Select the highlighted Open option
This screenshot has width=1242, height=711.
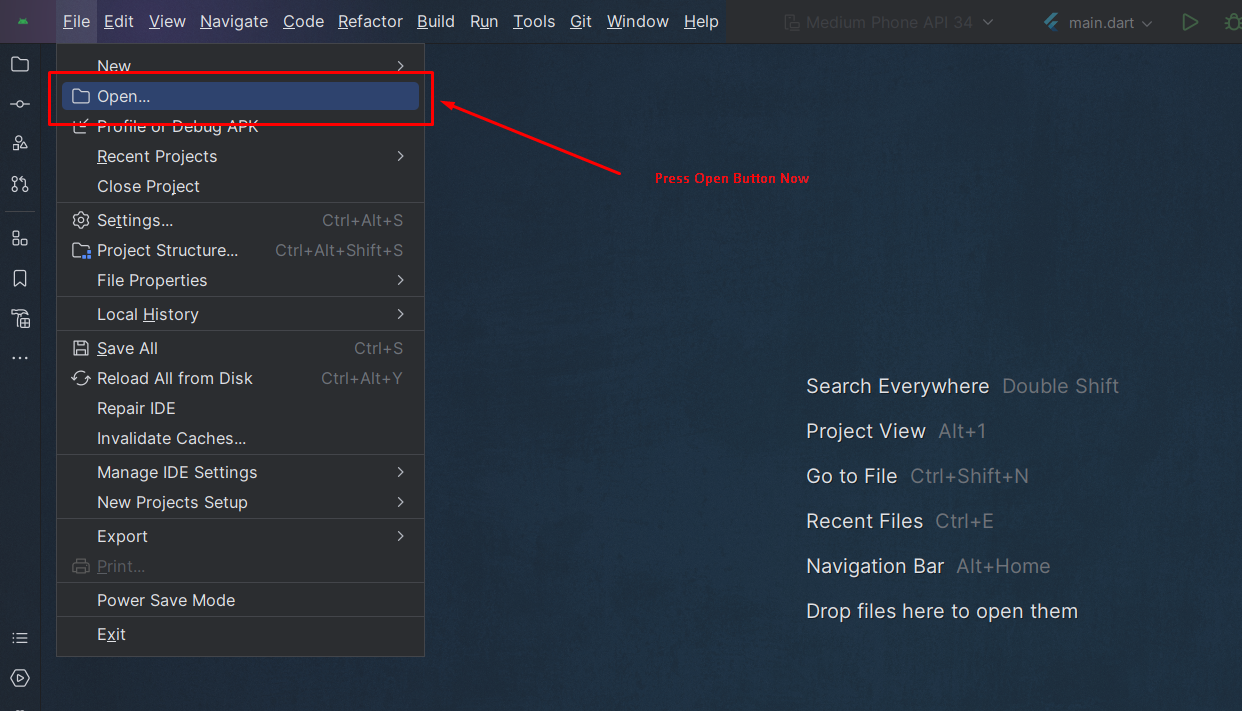(x=240, y=96)
